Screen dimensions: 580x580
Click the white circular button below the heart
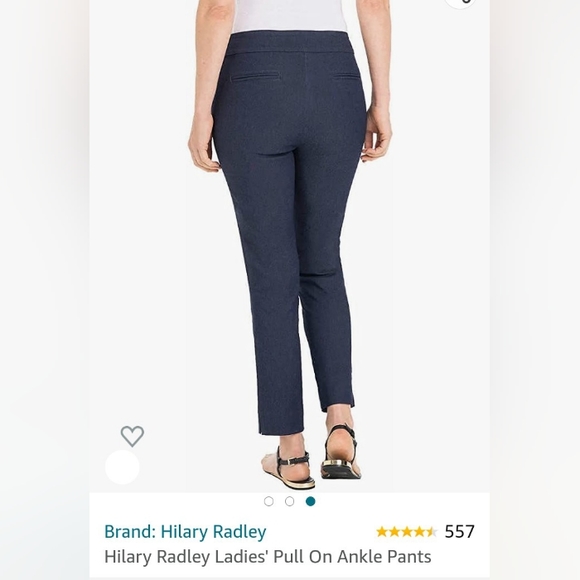pyautogui.click(x=122, y=467)
